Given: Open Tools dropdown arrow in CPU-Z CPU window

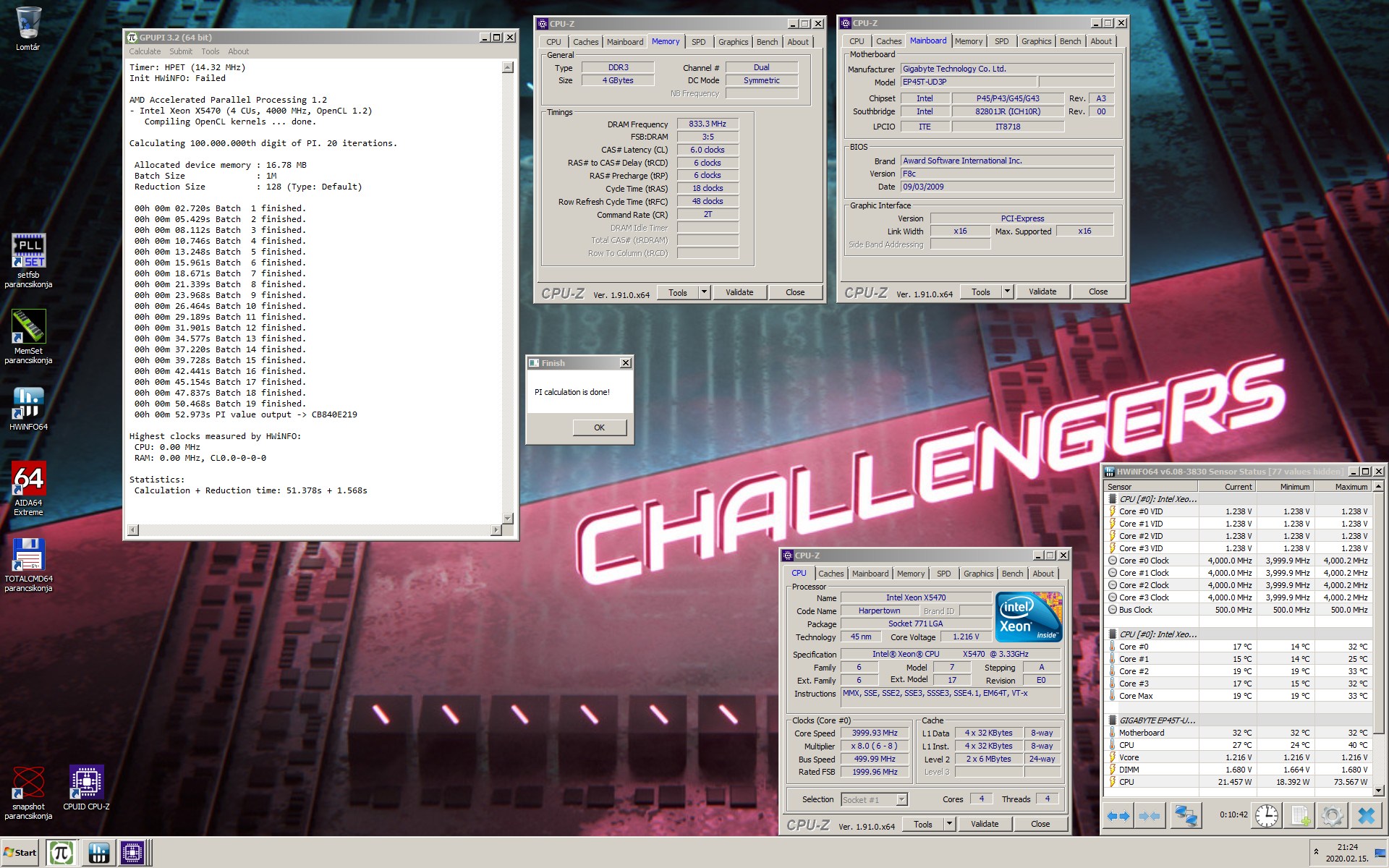Looking at the screenshot, I should pyautogui.click(x=949, y=824).
